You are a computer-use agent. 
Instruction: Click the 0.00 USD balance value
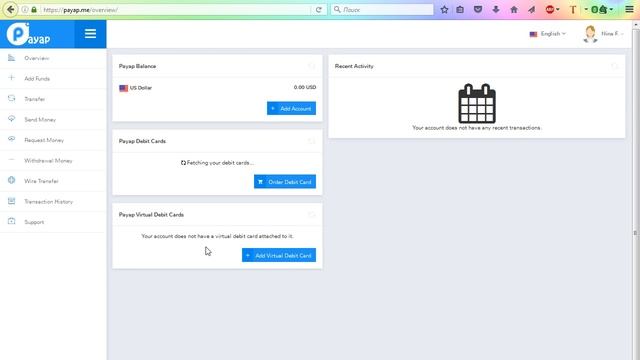click(305, 87)
